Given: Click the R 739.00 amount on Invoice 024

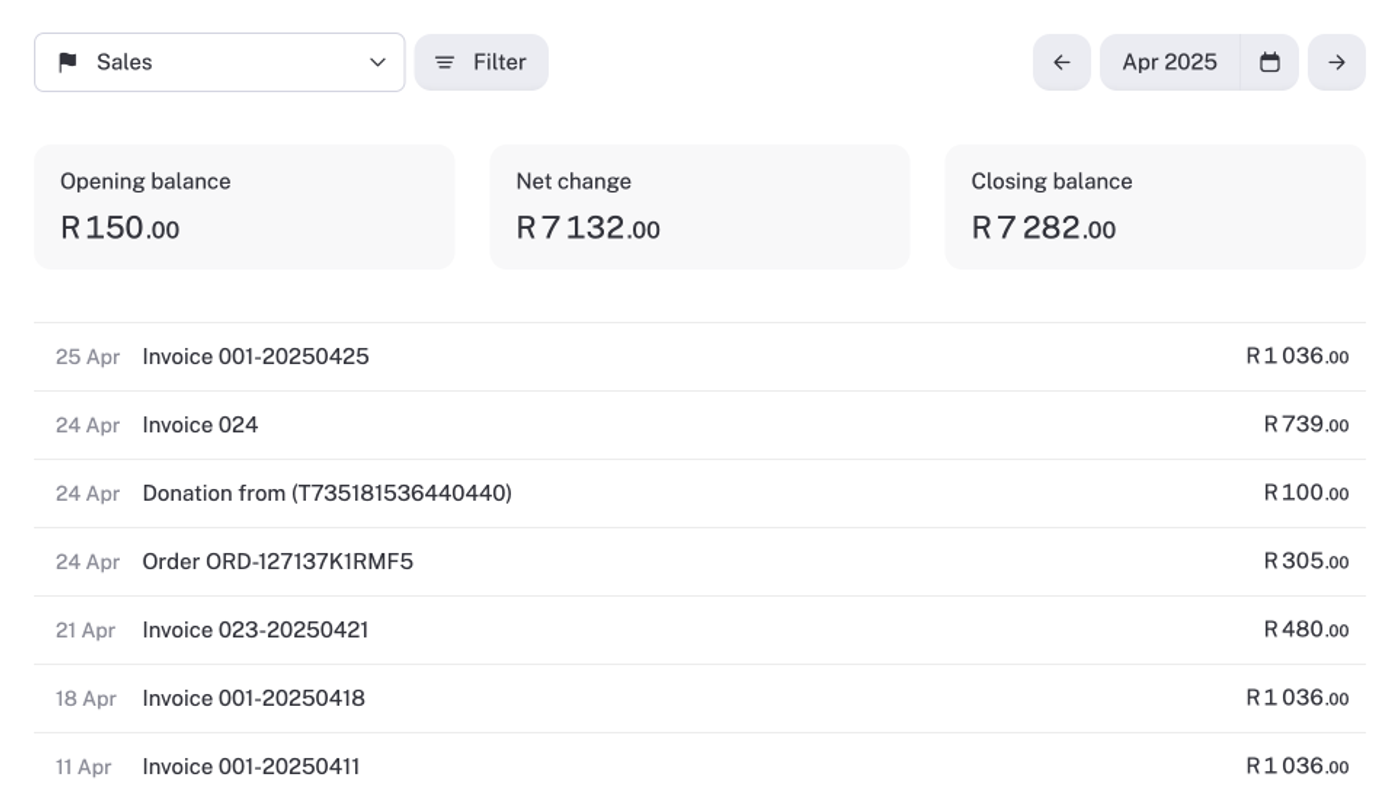Looking at the screenshot, I should click(1306, 425).
